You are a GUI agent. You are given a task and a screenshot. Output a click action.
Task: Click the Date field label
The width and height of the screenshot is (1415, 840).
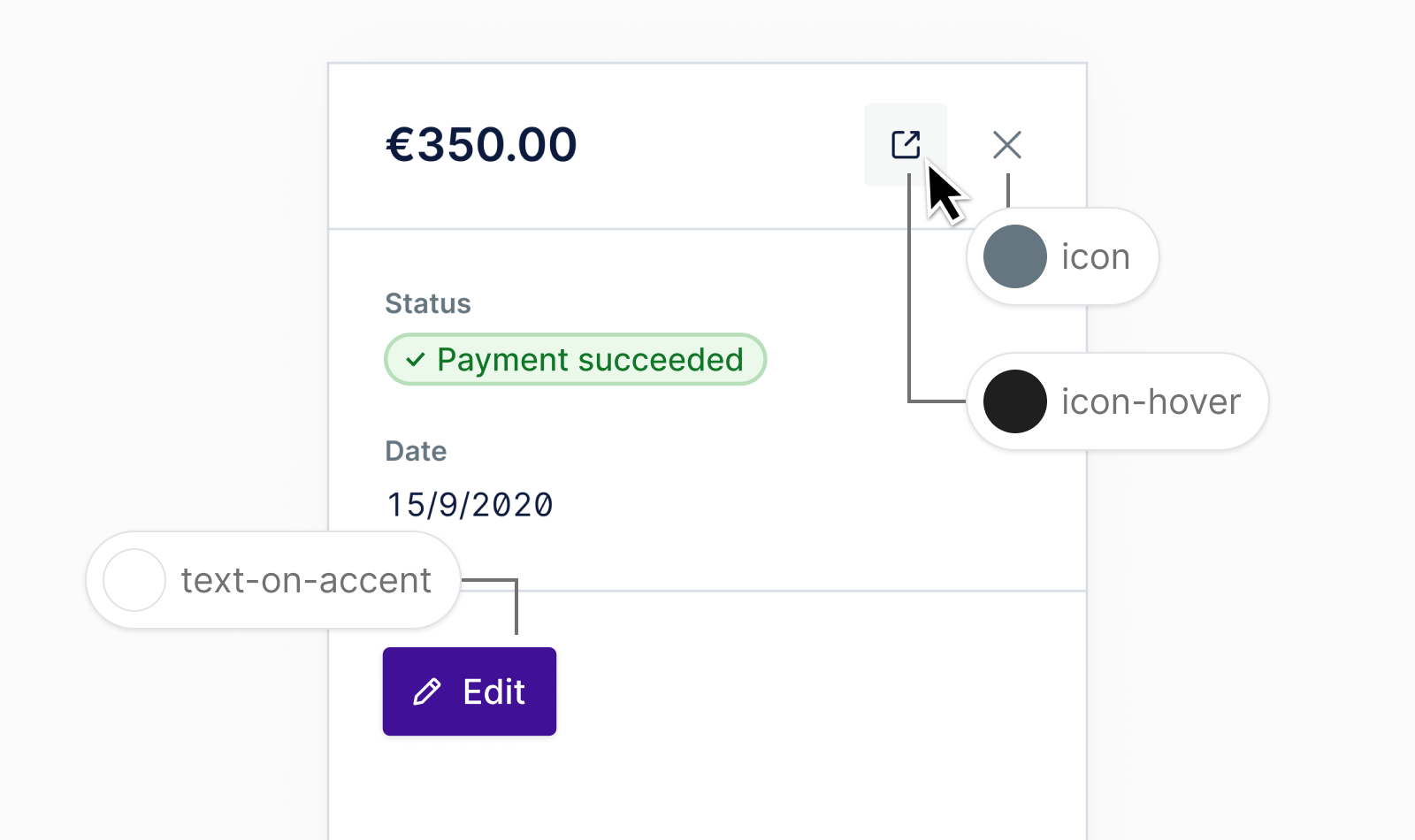[416, 451]
